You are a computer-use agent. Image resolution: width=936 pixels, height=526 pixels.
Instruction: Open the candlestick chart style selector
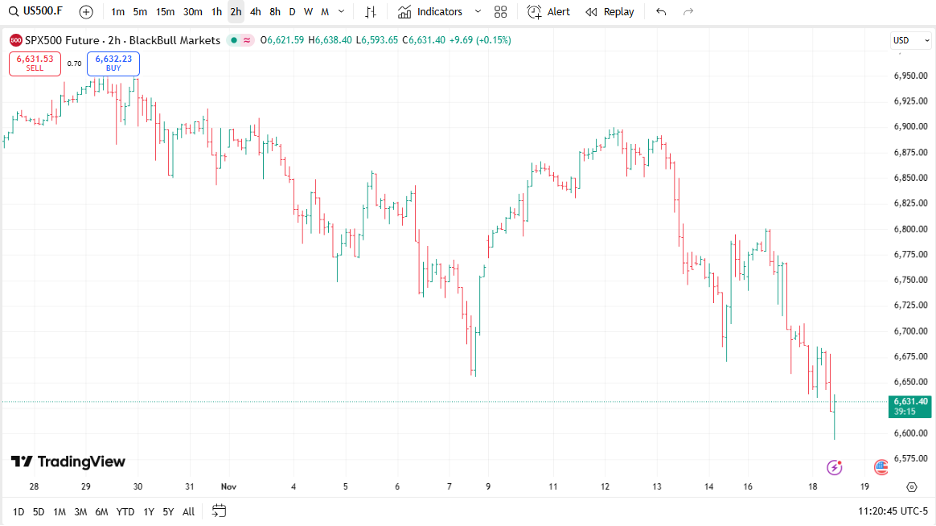click(370, 12)
